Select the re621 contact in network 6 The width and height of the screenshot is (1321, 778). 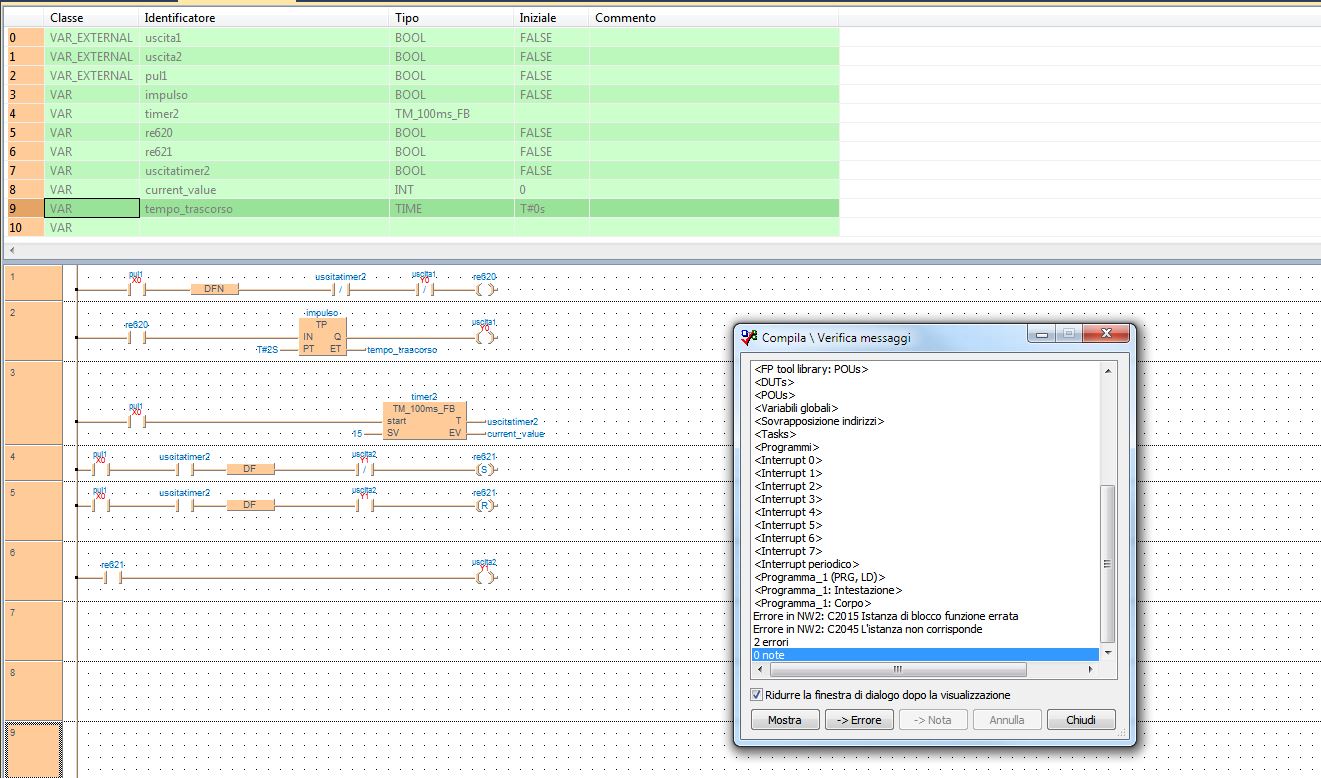click(112, 577)
